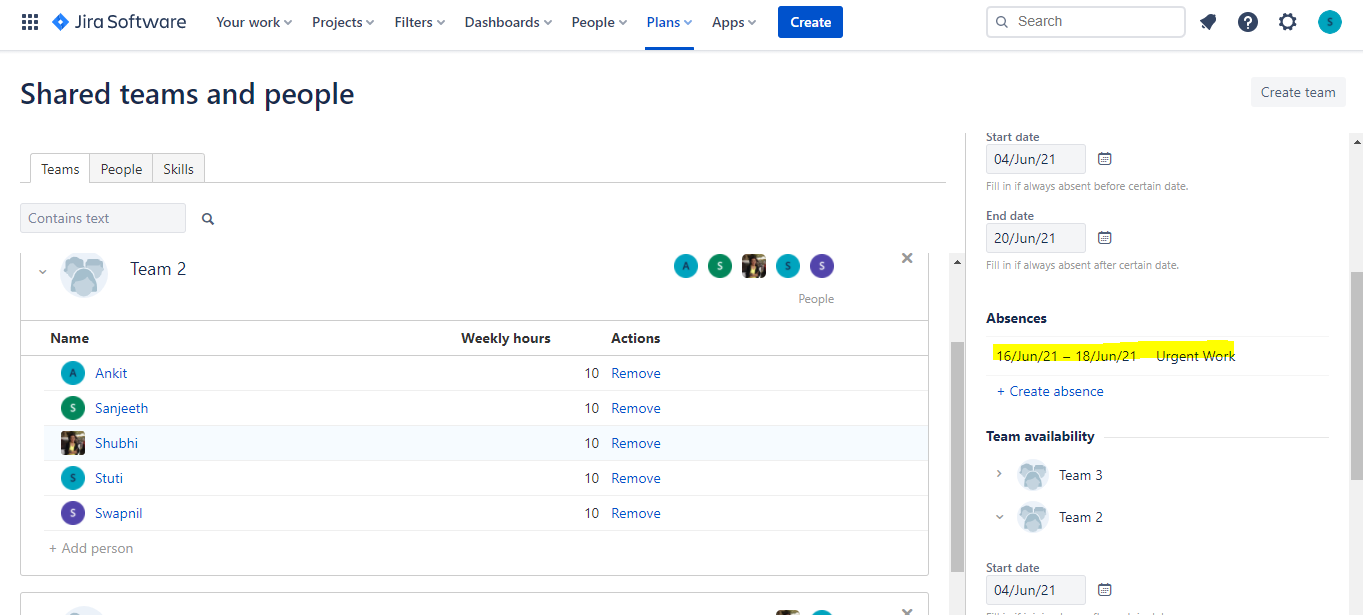This screenshot has width=1363, height=615.
Task: Click the Jira Software logo
Action: point(119,22)
